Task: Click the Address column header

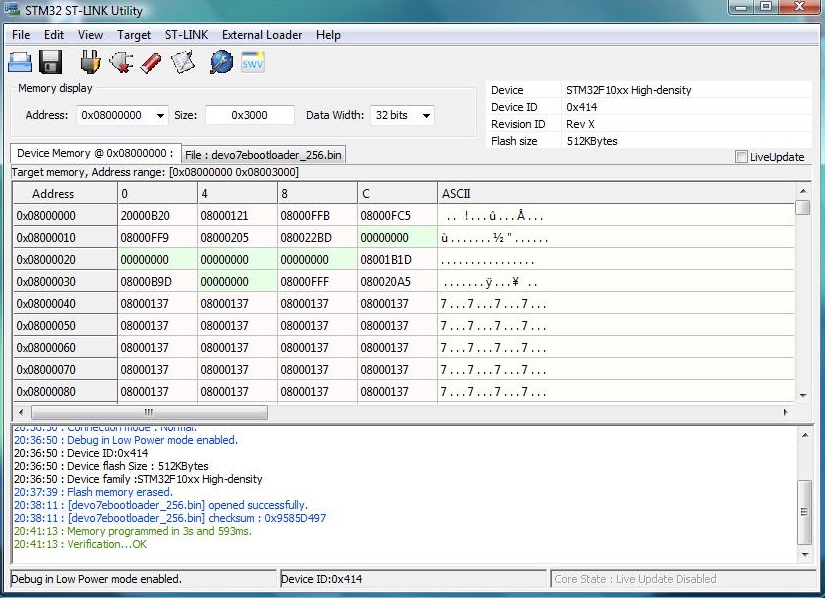Action: pyautogui.click(x=65, y=194)
